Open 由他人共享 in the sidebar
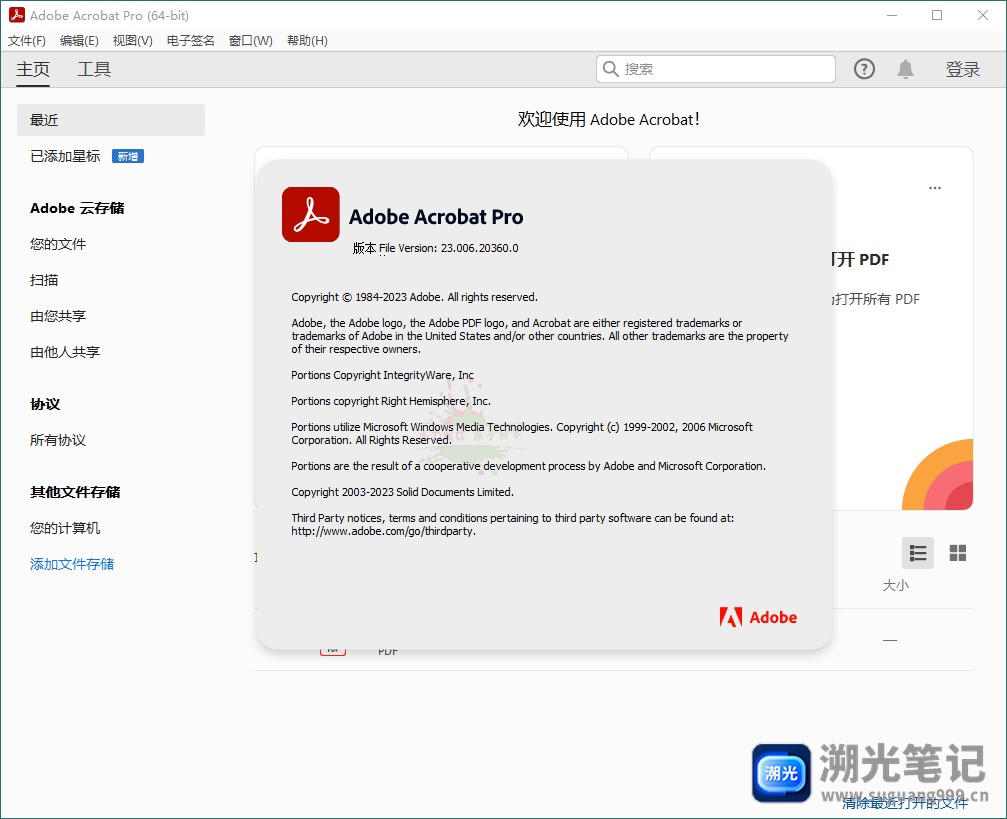 click(65, 352)
